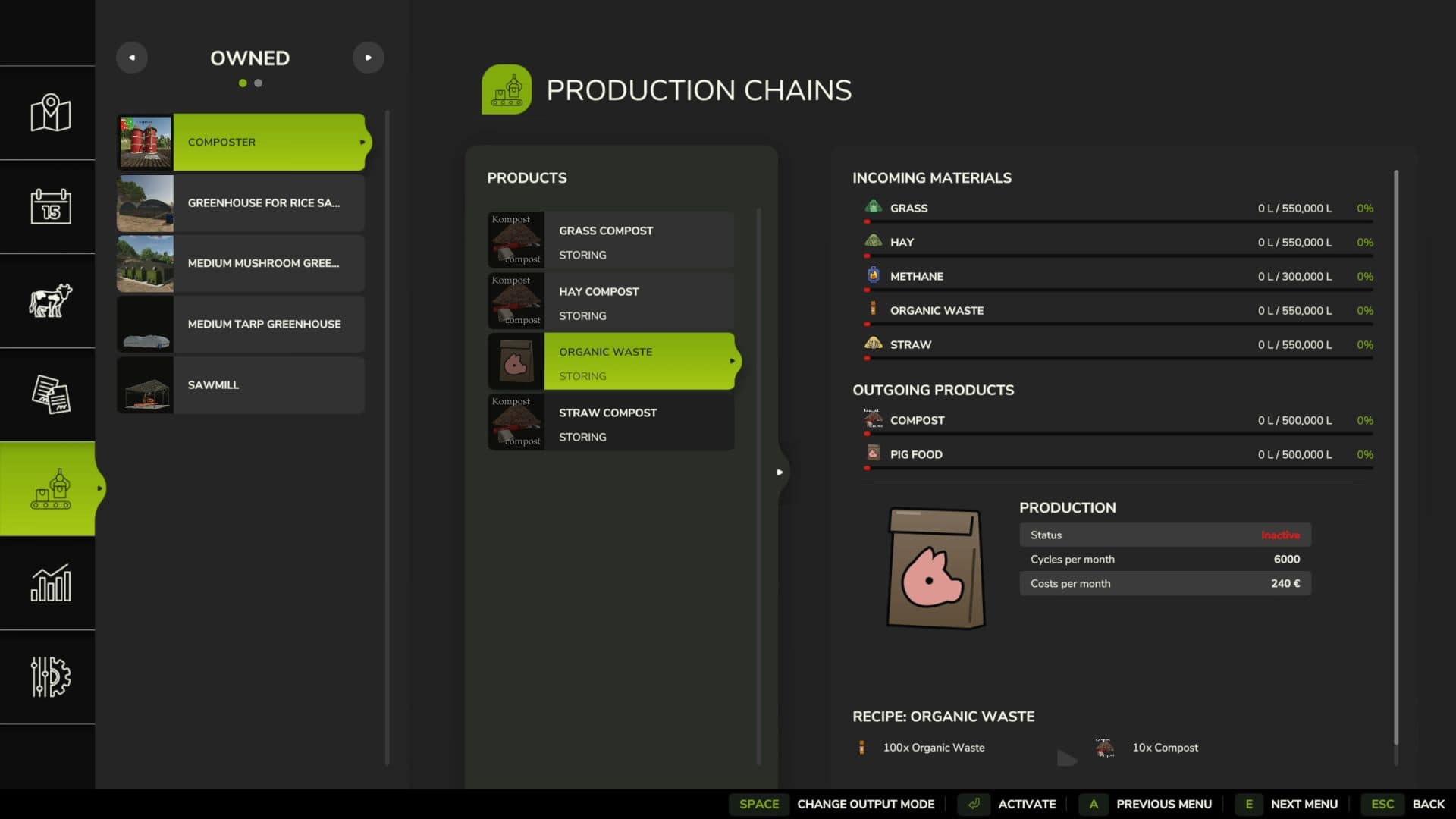Viewport: 1456px width, 819px height.
Task: Select the Grass Compost product
Action: coord(610,240)
